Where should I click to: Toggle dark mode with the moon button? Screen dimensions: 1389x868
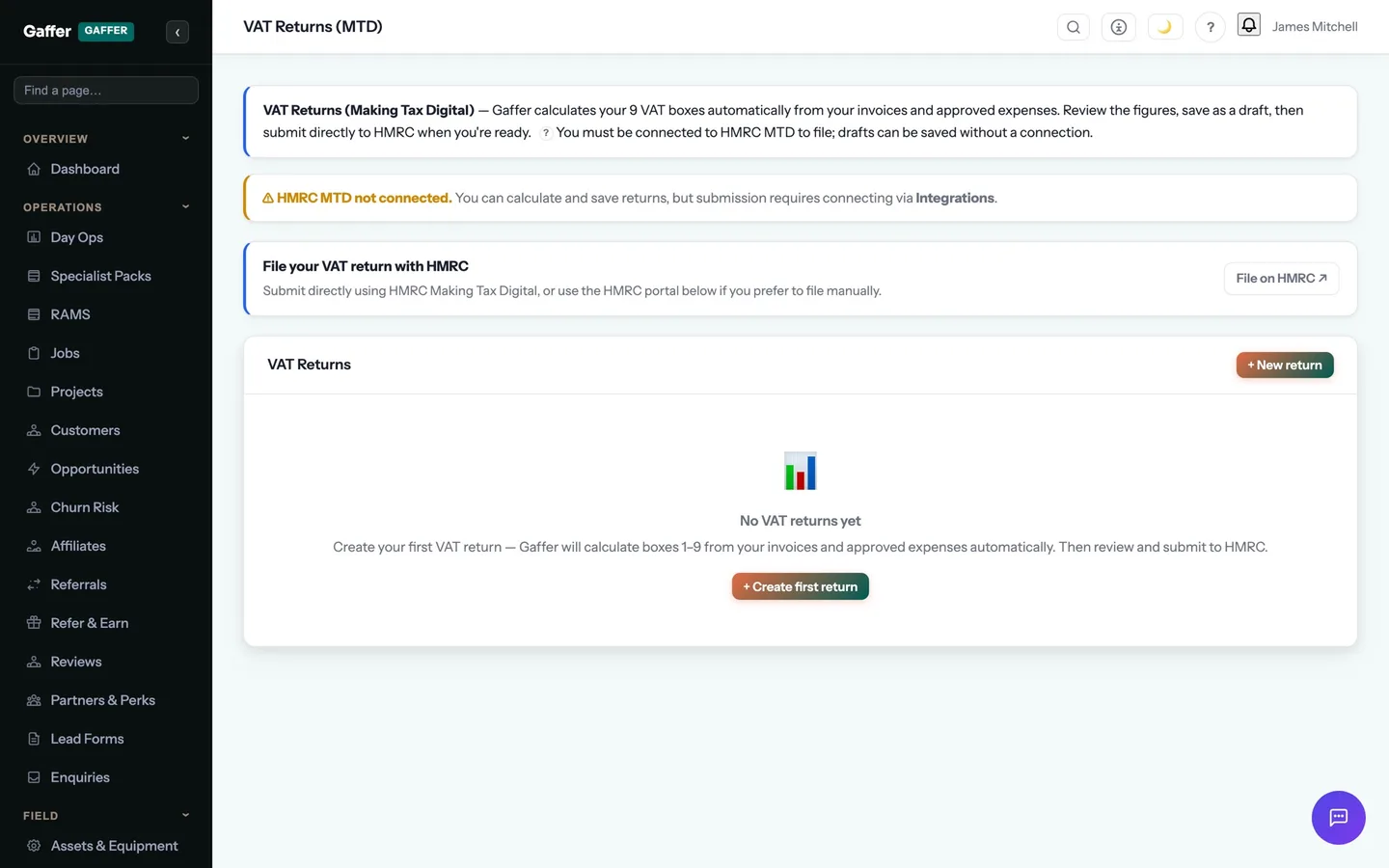(1165, 27)
